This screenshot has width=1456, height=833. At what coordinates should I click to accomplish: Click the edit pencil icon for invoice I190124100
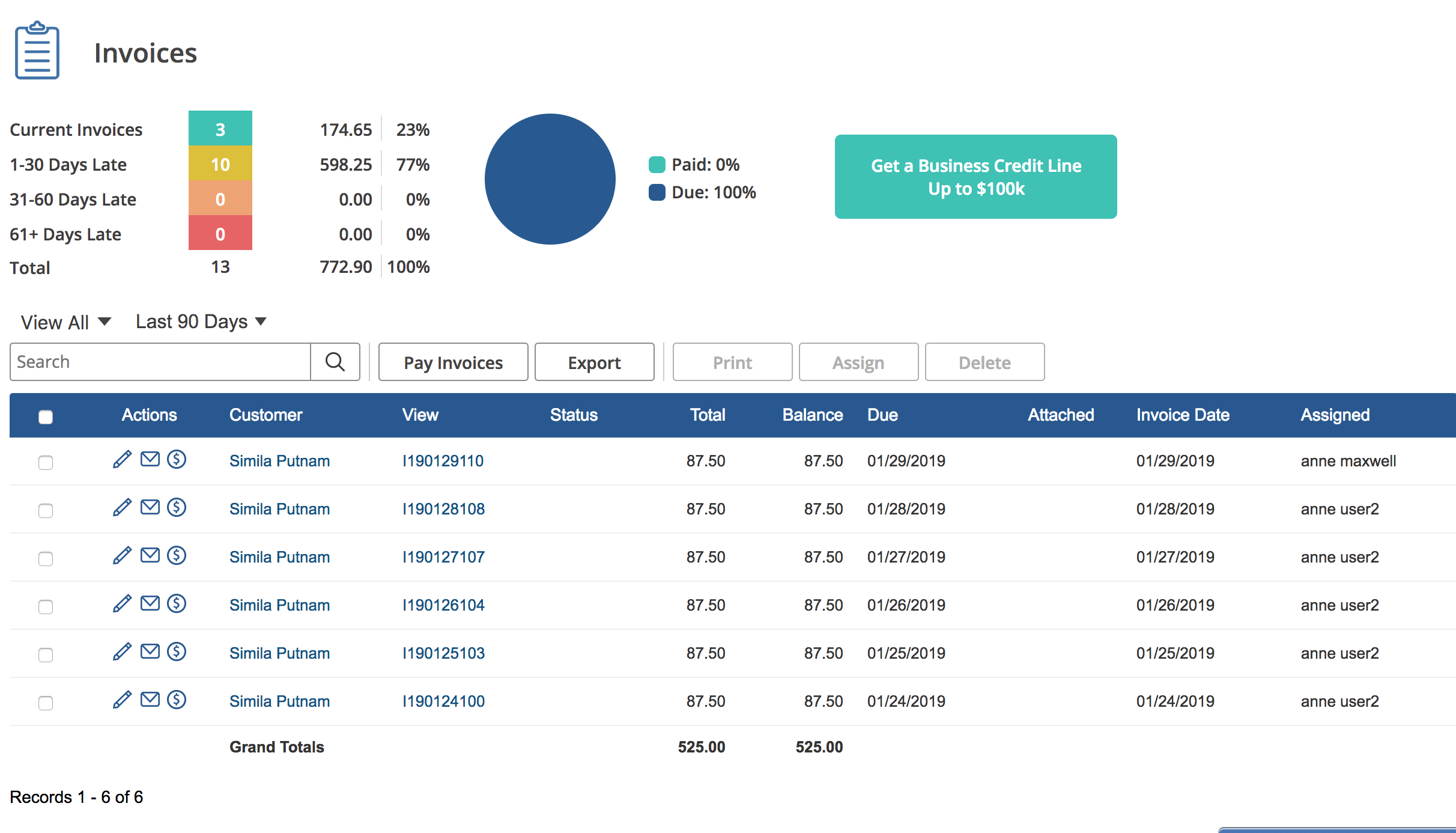coord(122,700)
